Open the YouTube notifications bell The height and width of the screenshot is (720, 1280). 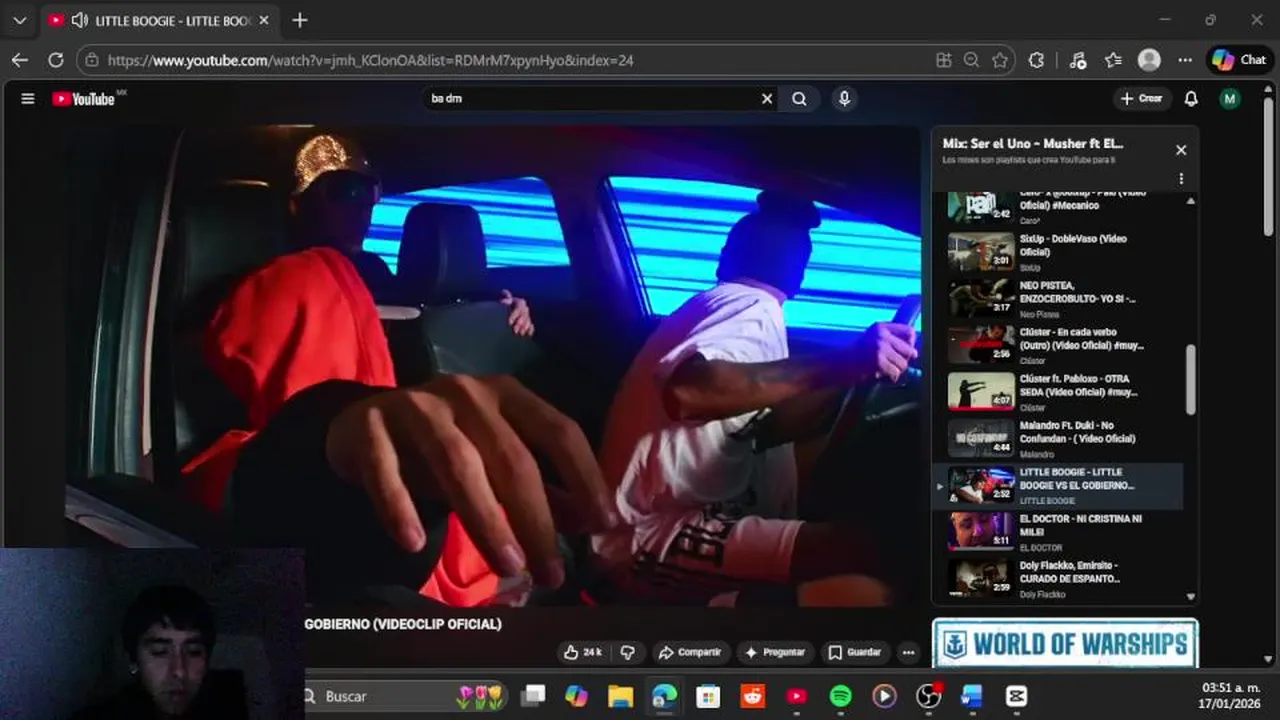point(1191,99)
